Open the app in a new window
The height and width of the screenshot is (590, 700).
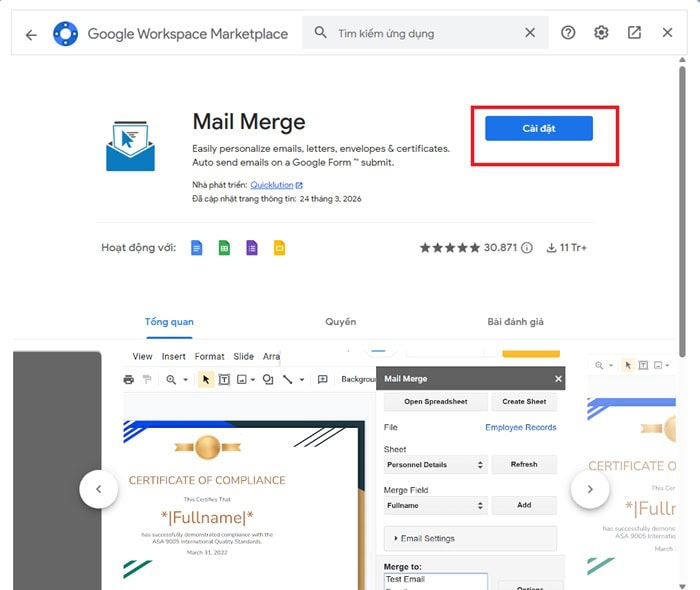point(634,33)
